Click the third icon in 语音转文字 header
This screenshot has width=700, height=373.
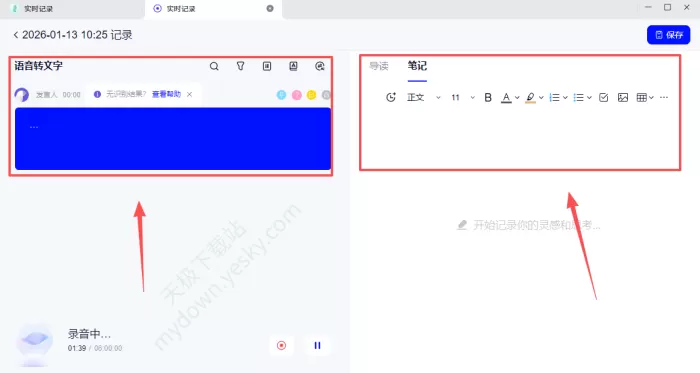(x=267, y=66)
